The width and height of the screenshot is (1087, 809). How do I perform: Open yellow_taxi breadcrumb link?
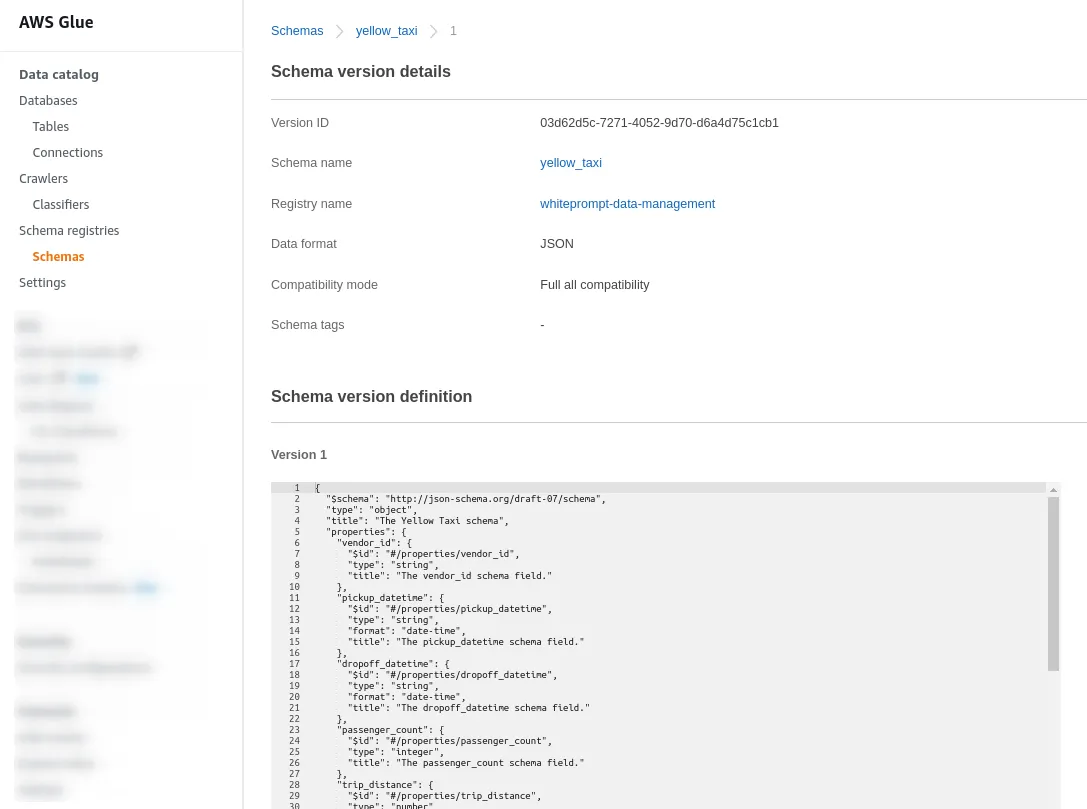click(386, 31)
